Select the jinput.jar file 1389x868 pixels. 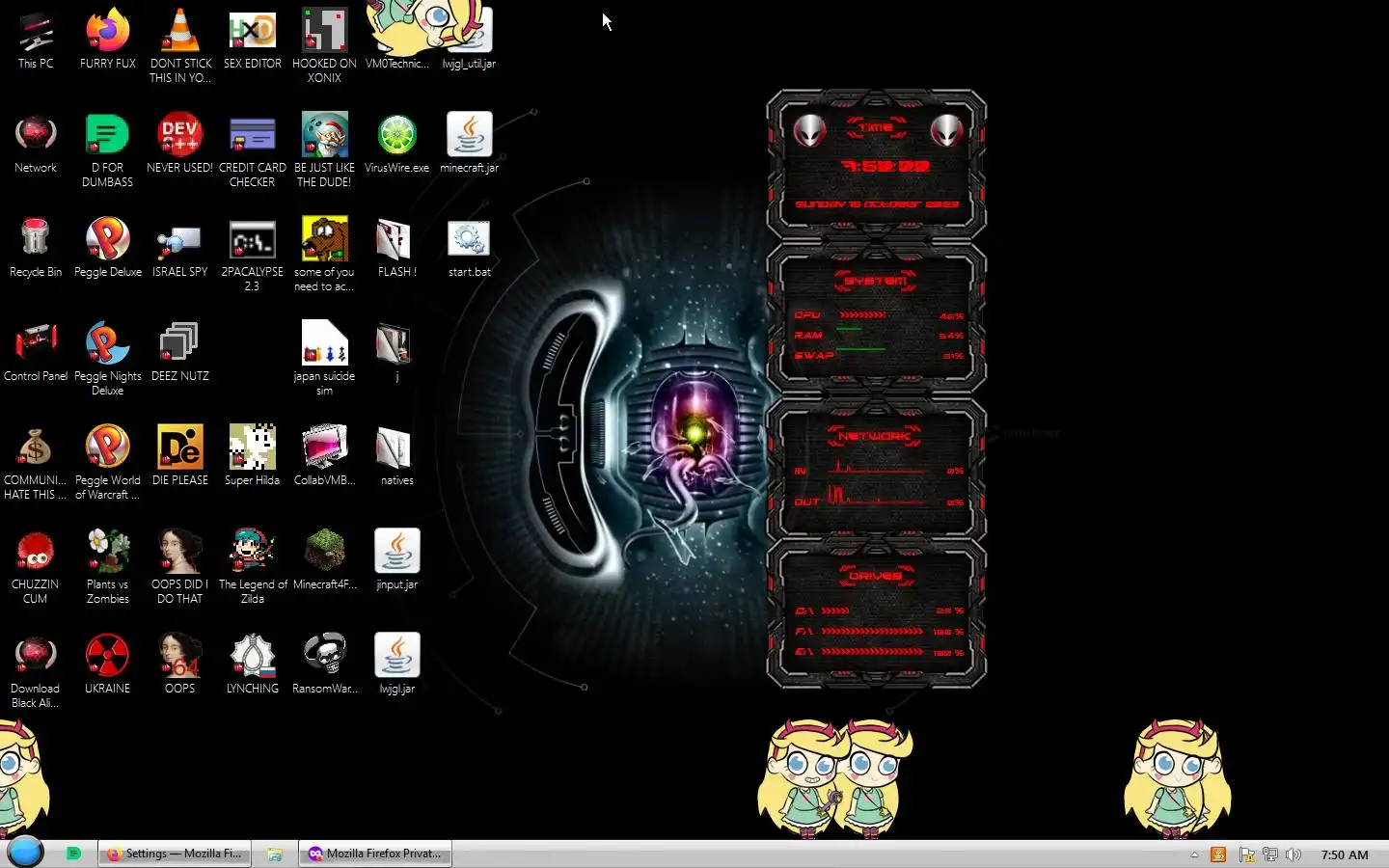pos(396,559)
